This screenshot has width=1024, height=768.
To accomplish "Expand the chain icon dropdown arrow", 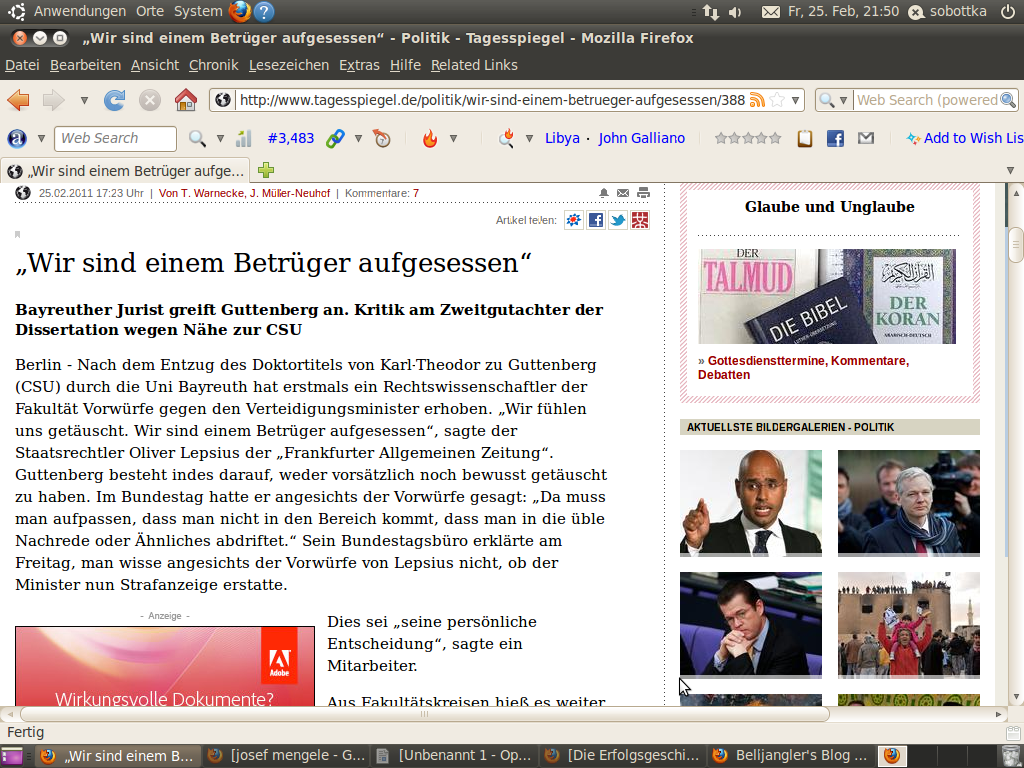I will pos(358,138).
